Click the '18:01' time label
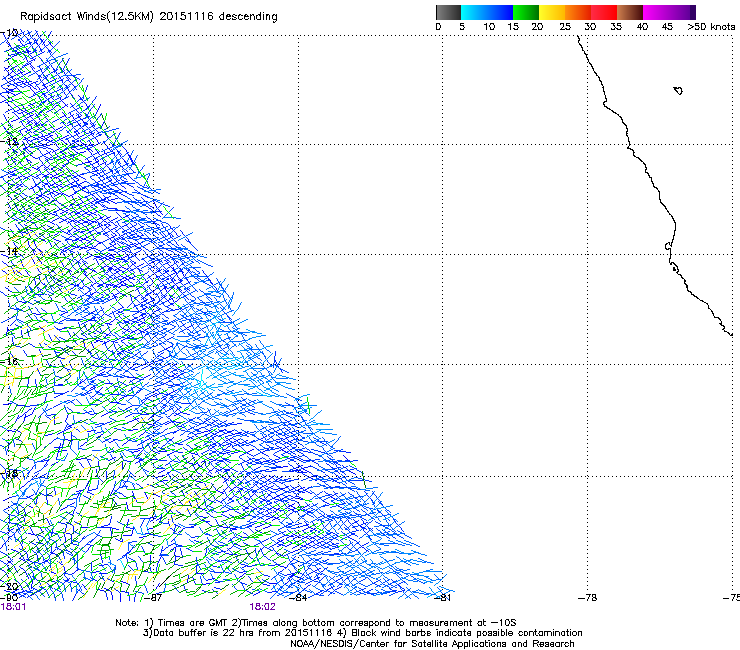Viewport: 740px width, 650px height. tap(13, 607)
